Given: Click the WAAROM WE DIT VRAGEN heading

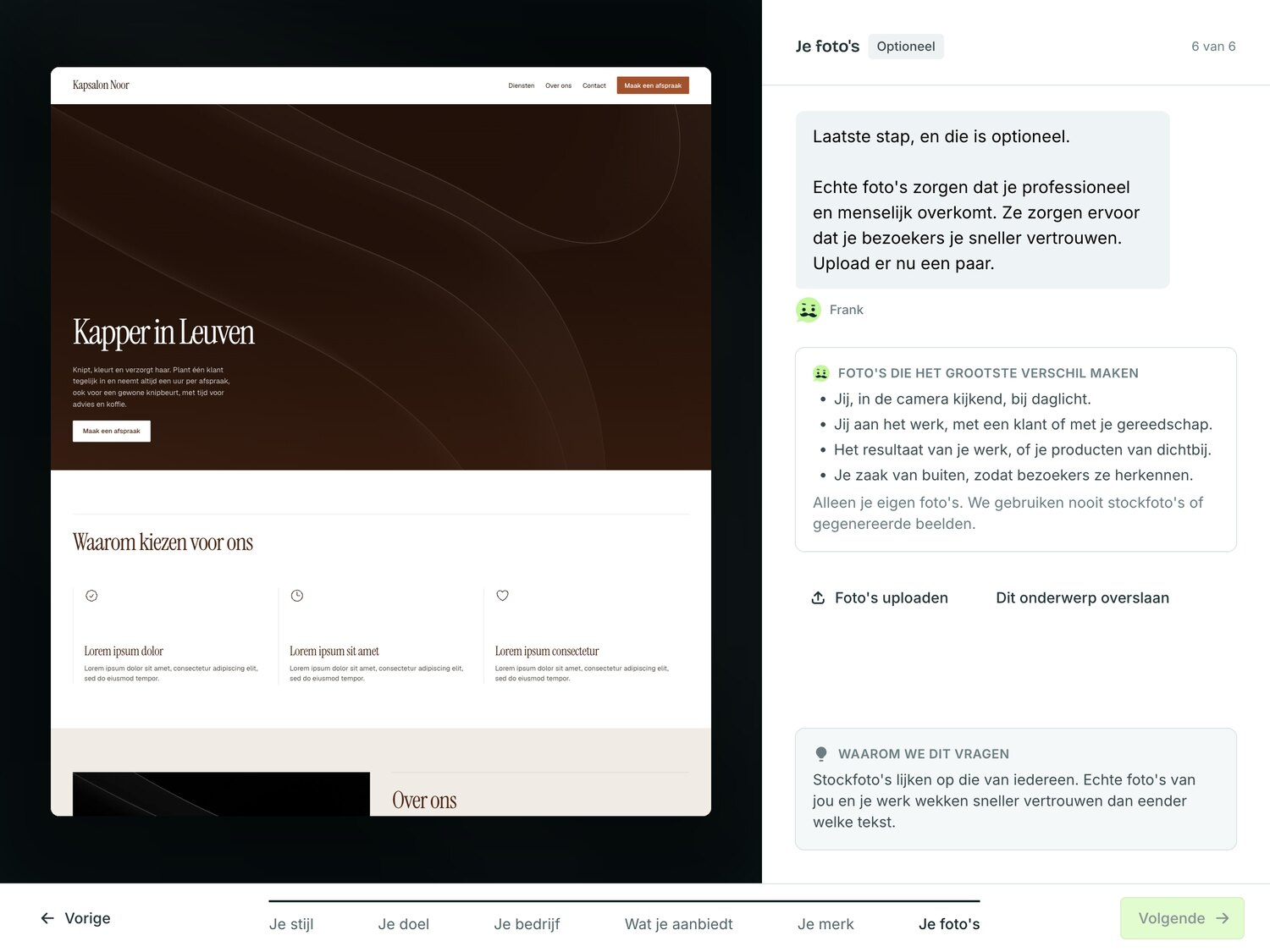Looking at the screenshot, I should pyautogui.click(x=924, y=754).
